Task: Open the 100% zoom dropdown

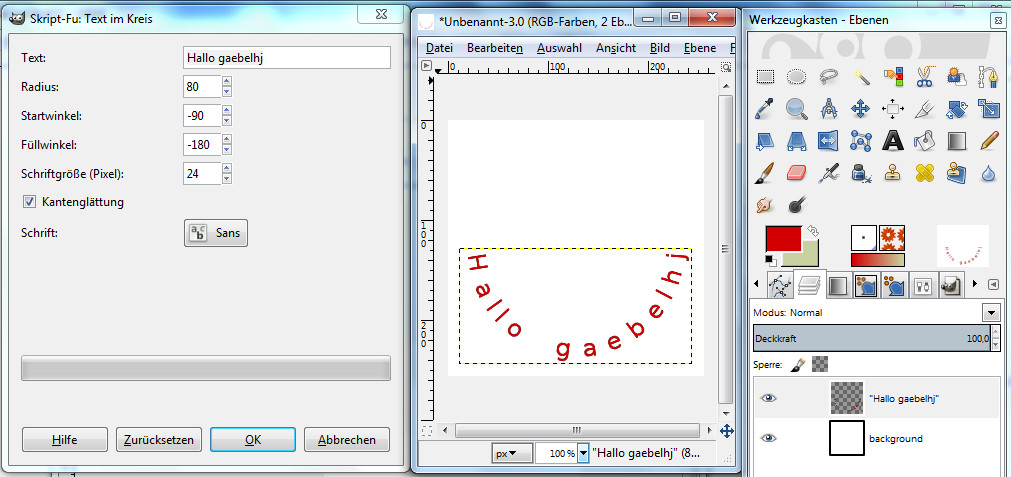Action: click(583, 454)
